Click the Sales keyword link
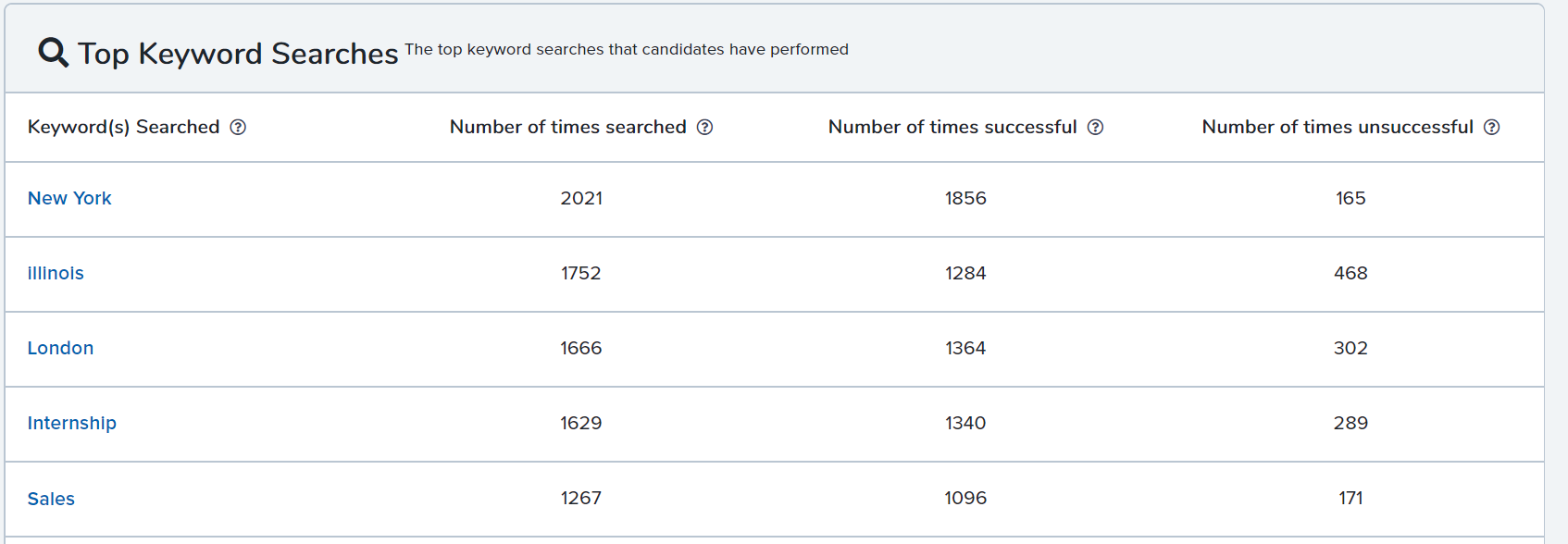The image size is (1568, 544). (51, 499)
